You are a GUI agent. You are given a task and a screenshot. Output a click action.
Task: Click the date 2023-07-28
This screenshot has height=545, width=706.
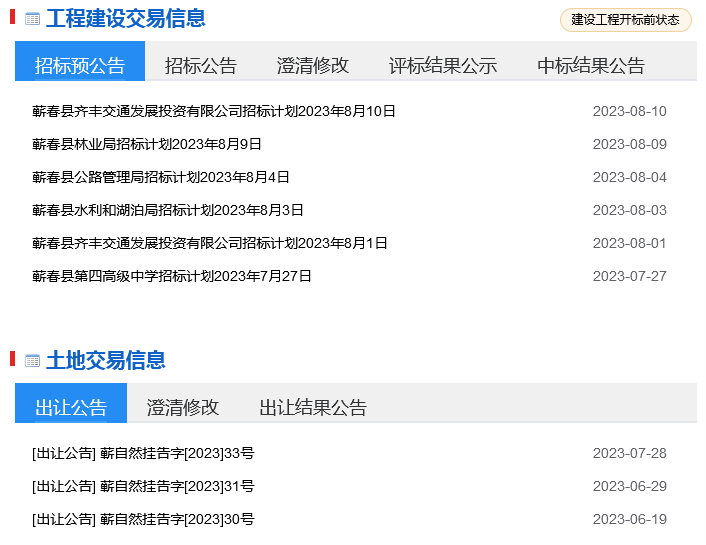coord(629,453)
